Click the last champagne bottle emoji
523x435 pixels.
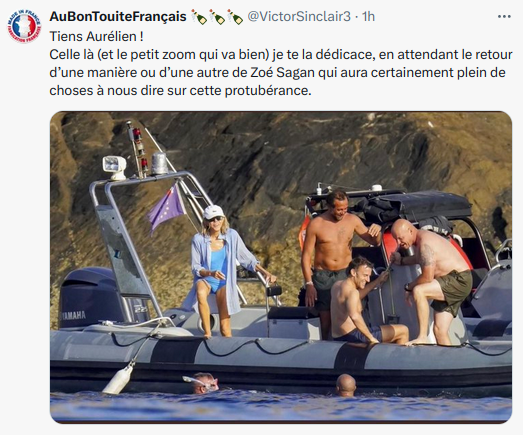[x=234, y=16]
